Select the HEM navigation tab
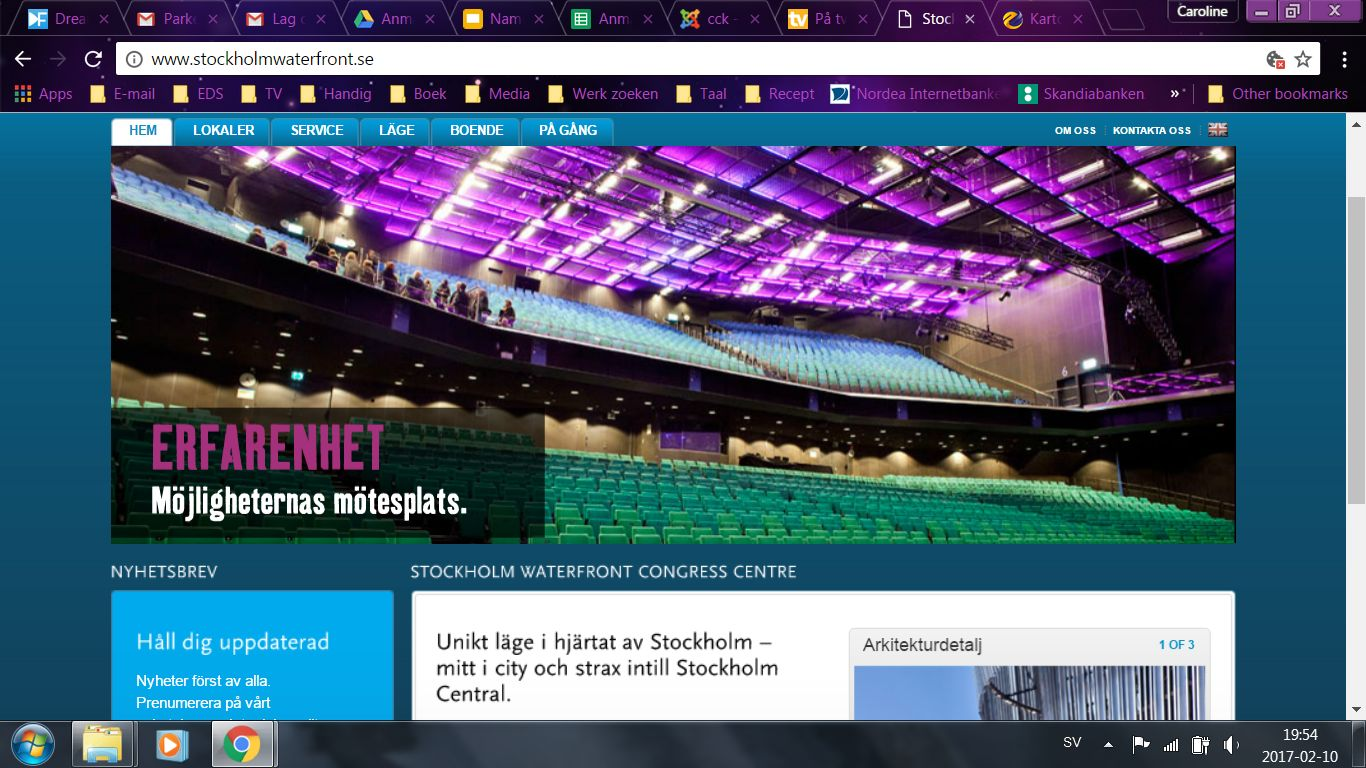 142,131
